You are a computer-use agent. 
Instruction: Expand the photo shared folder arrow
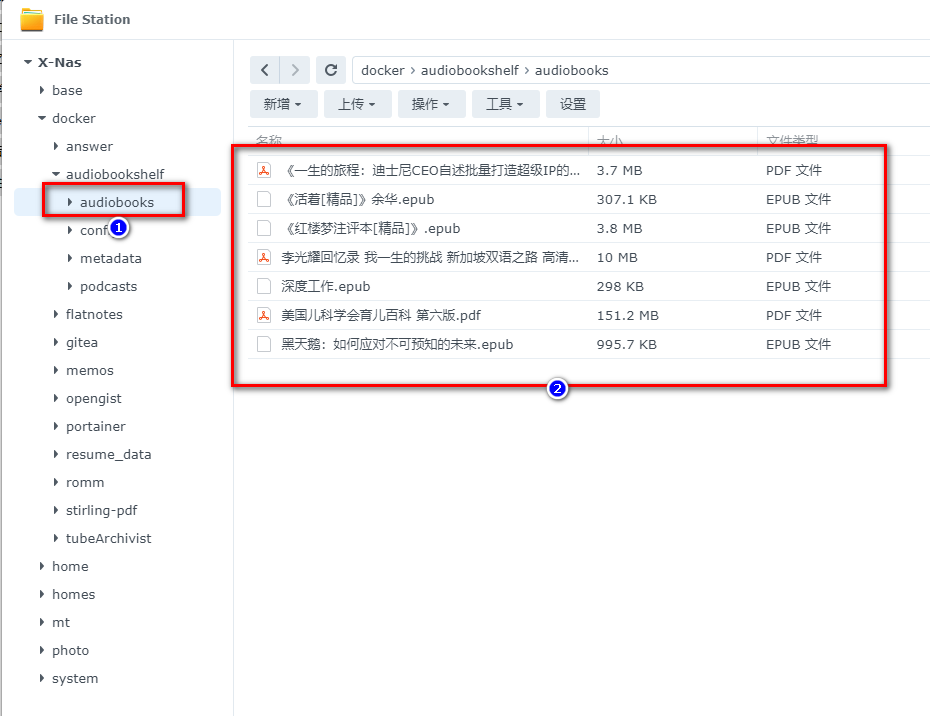(x=42, y=651)
